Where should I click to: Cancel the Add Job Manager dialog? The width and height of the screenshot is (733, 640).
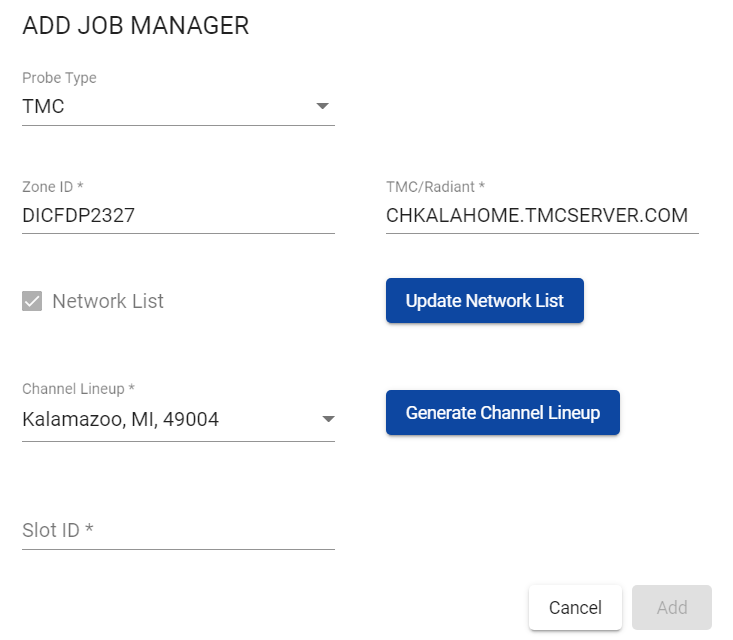point(575,608)
